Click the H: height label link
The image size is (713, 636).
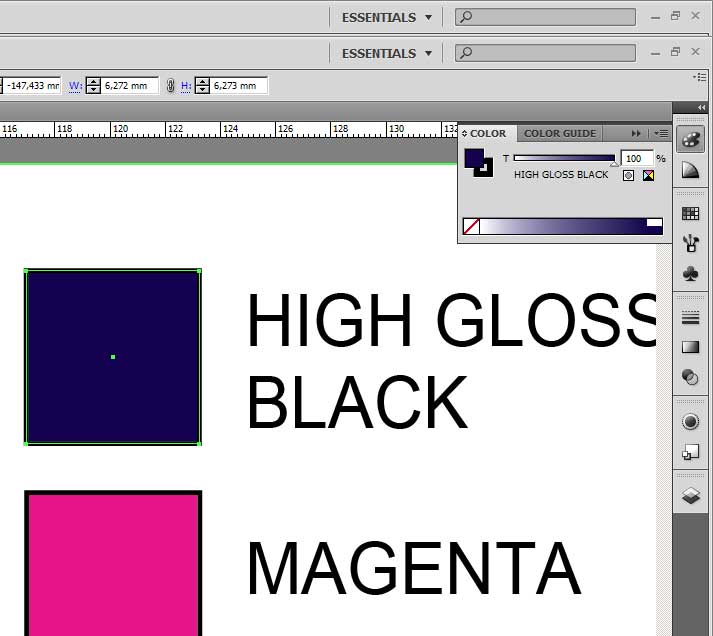click(x=186, y=85)
